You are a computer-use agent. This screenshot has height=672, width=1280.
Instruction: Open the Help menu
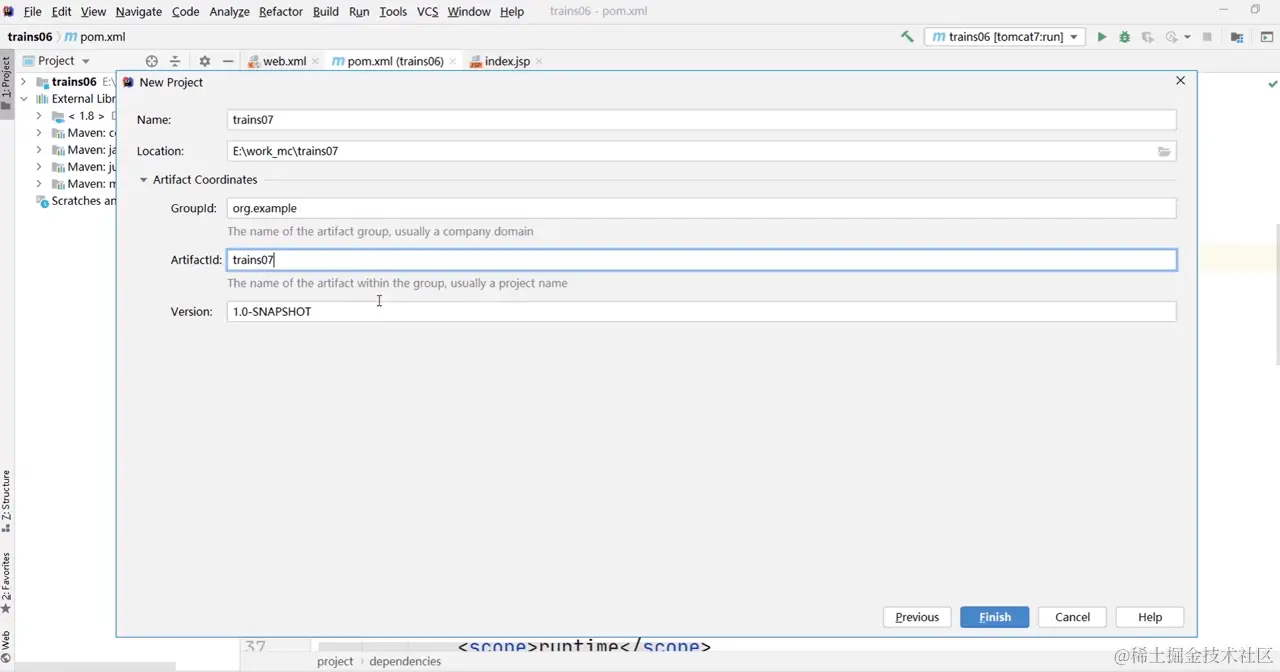512,11
